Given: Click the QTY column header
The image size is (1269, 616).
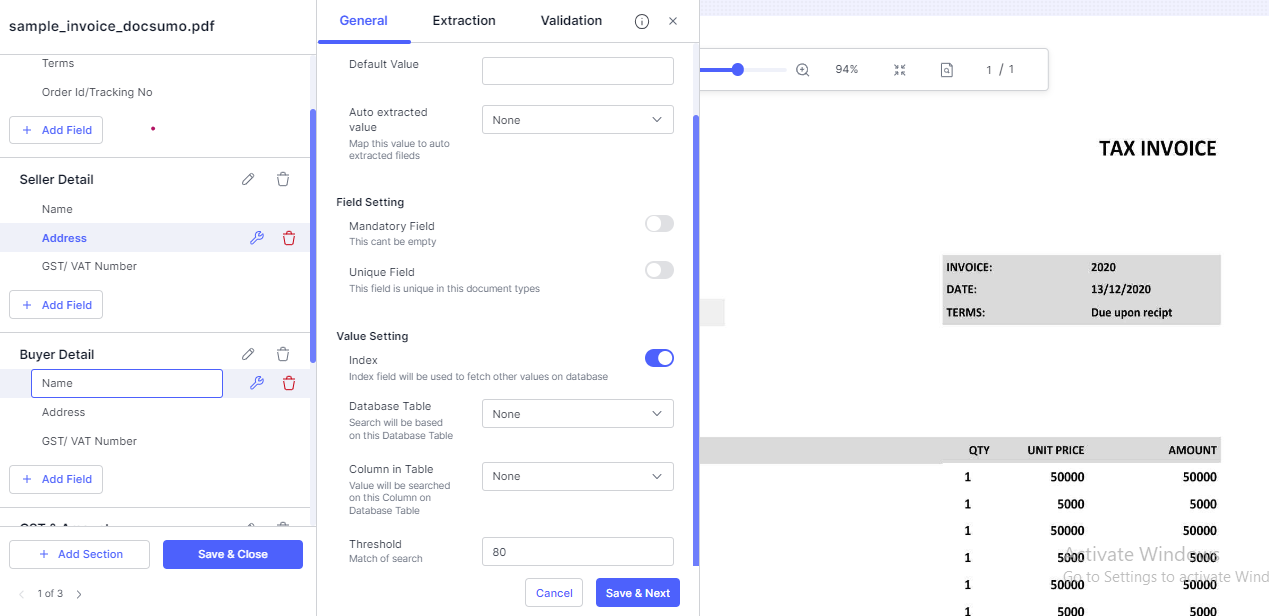Looking at the screenshot, I should pyautogui.click(x=979, y=450).
